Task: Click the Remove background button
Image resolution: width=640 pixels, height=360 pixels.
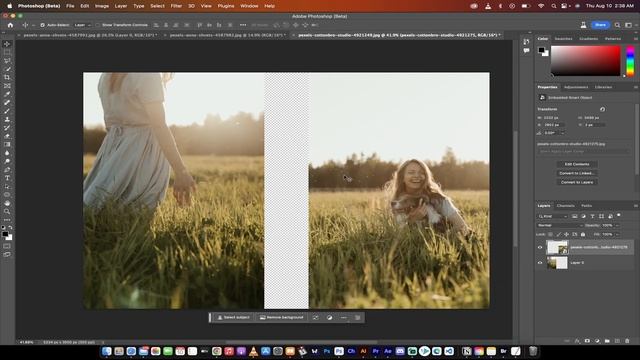Action: coord(282,317)
